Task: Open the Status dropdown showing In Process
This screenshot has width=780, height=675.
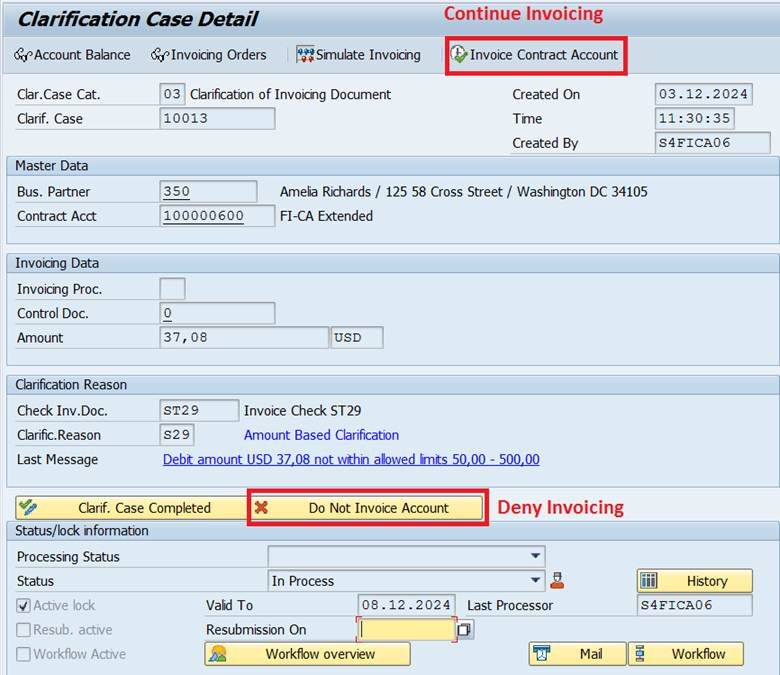Action: [x=536, y=581]
